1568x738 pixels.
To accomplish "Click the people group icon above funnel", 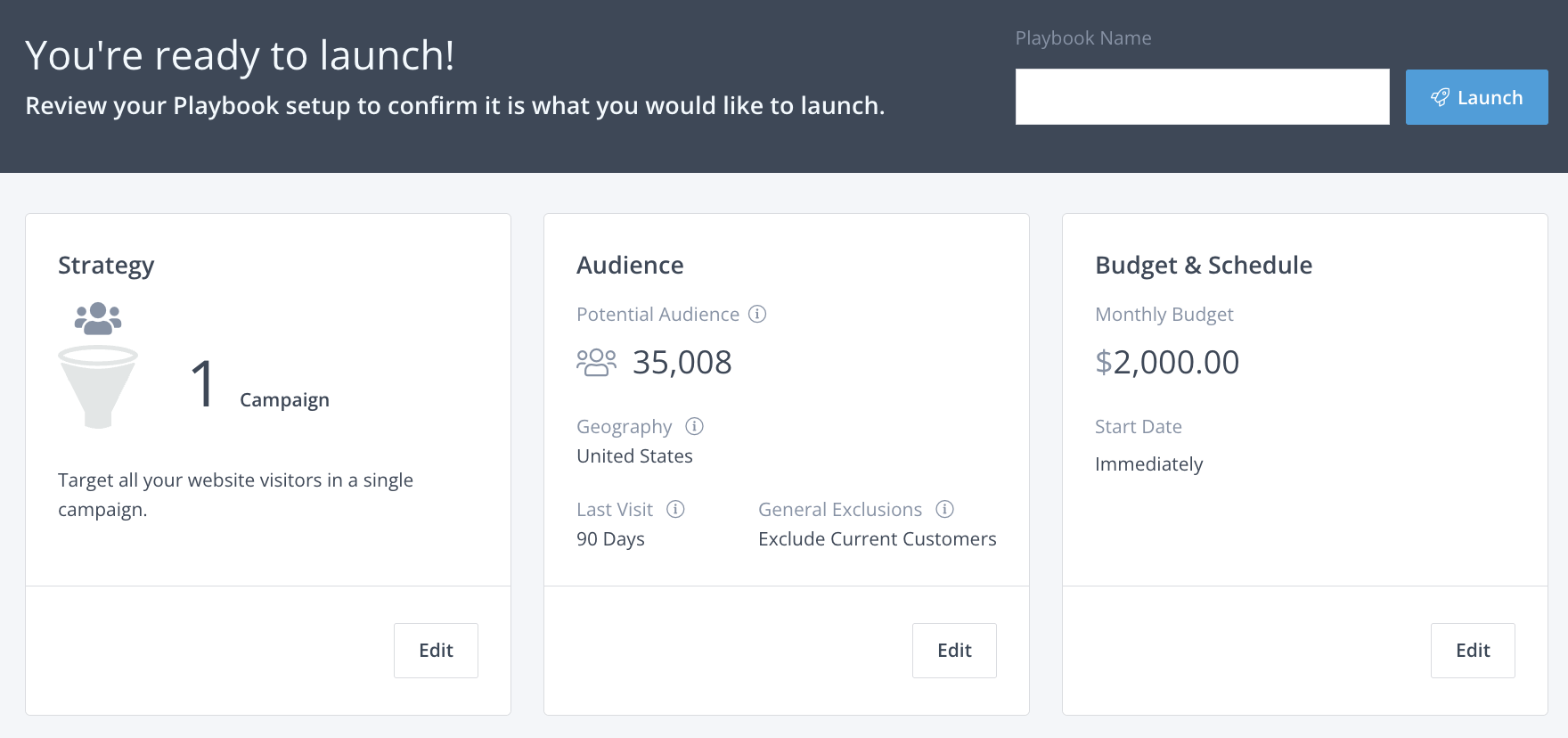I will pos(98,318).
